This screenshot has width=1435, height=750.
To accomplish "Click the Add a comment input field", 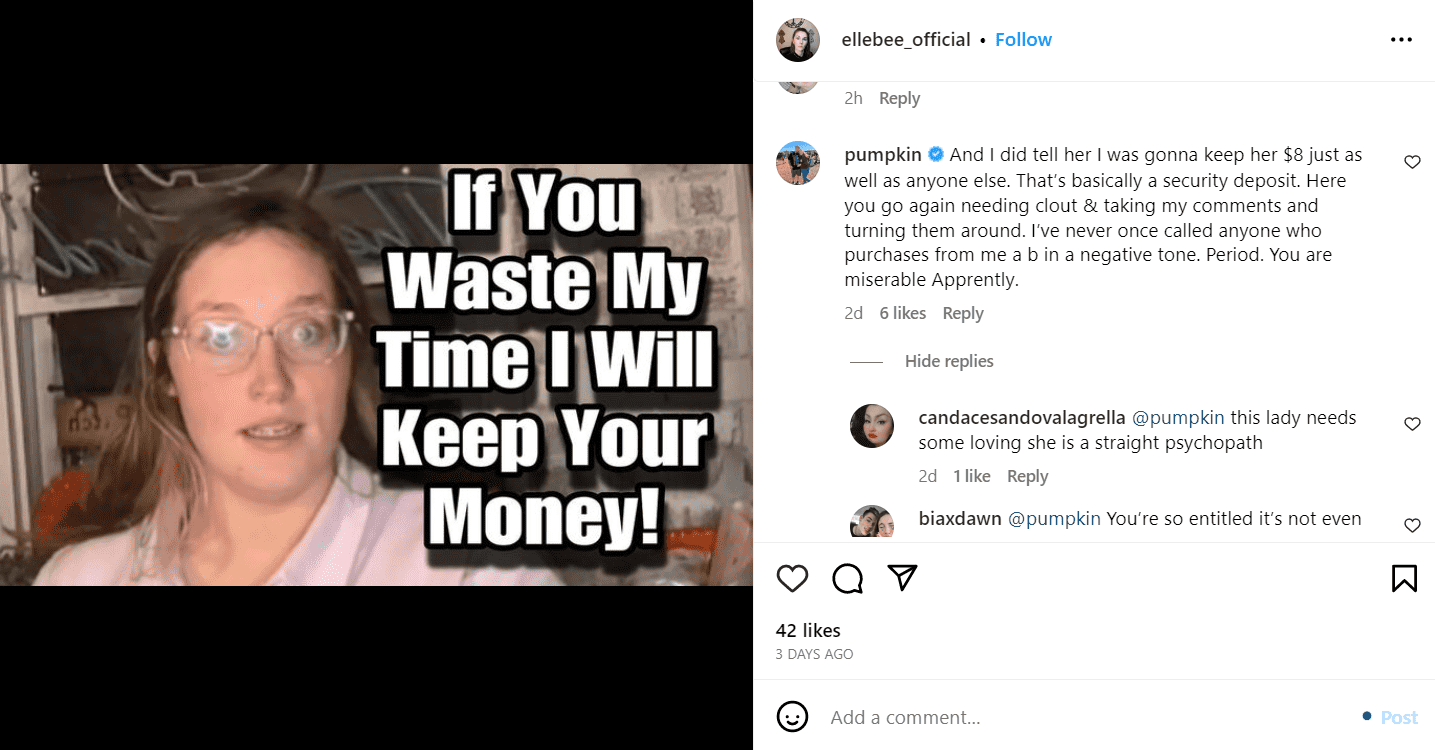I will pyautogui.click(x=905, y=717).
